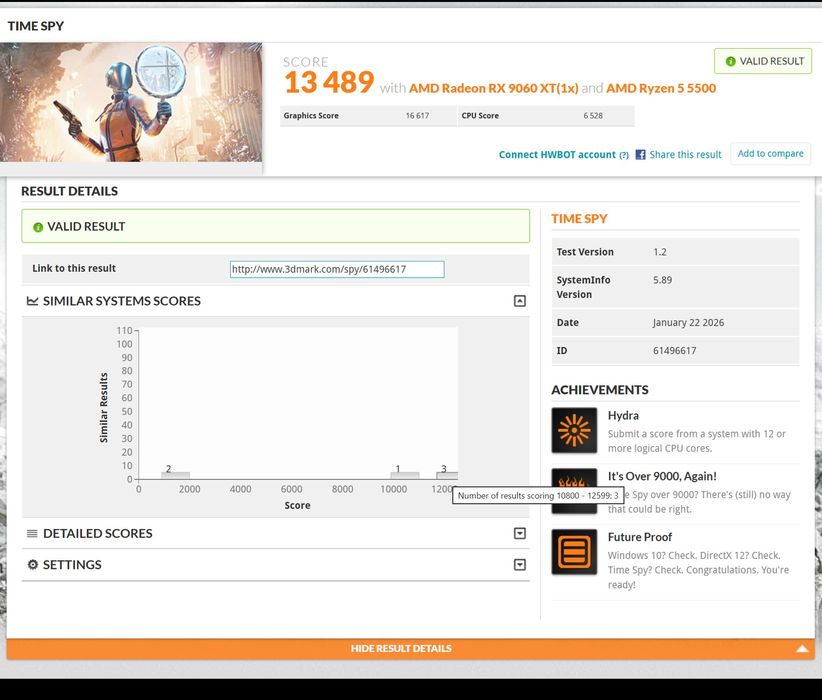
Task: Click the Similar Results axis label
Action: tap(104, 407)
